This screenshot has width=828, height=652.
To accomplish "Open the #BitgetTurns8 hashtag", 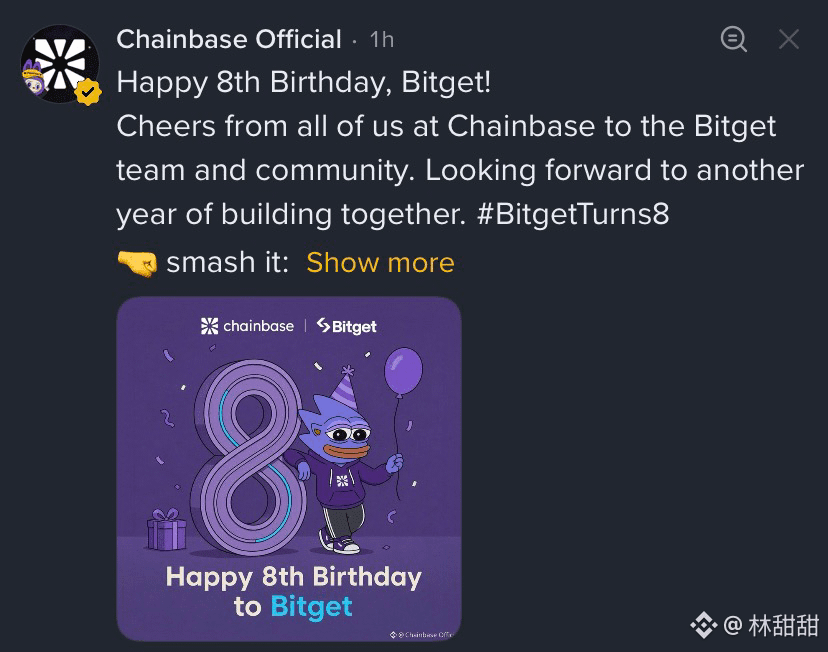I will click(x=573, y=214).
